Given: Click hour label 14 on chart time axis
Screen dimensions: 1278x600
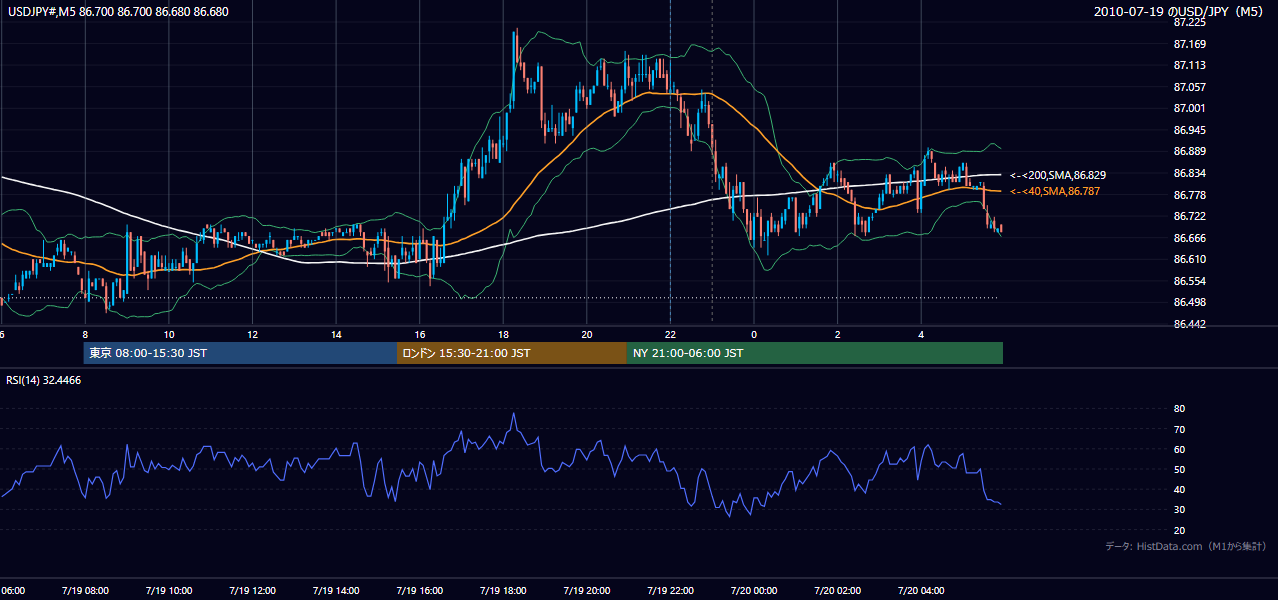Looking at the screenshot, I should pyautogui.click(x=336, y=334).
